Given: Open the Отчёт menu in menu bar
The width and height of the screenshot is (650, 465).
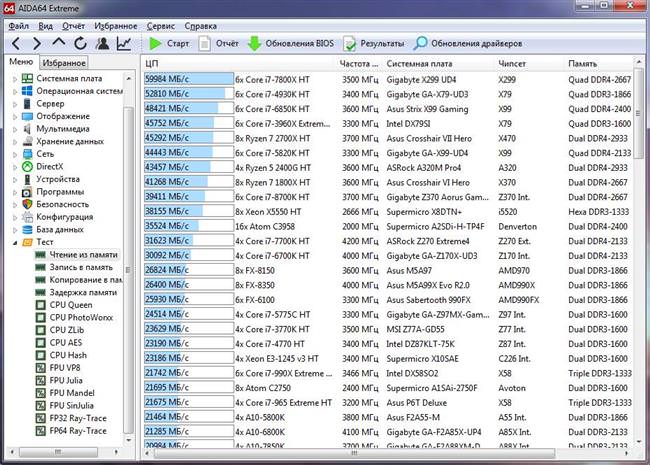Looking at the screenshot, I should 73,26.
